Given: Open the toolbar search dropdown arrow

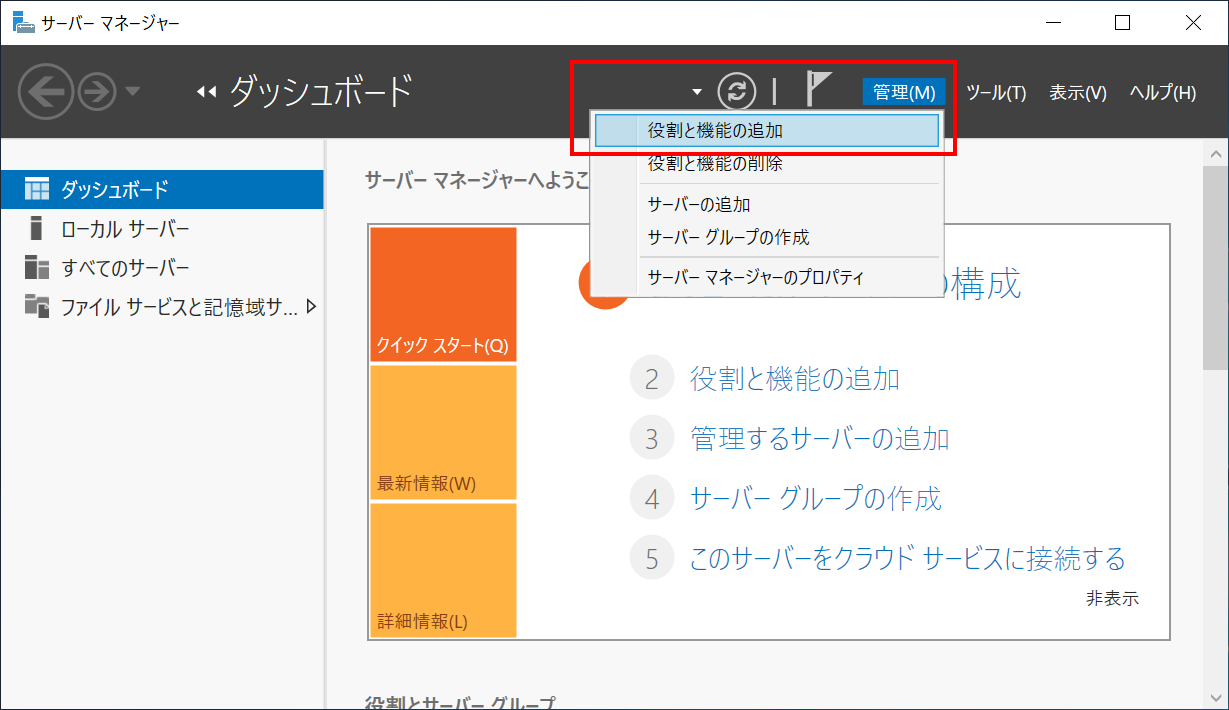Looking at the screenshot, I should [x=697, y=91].
